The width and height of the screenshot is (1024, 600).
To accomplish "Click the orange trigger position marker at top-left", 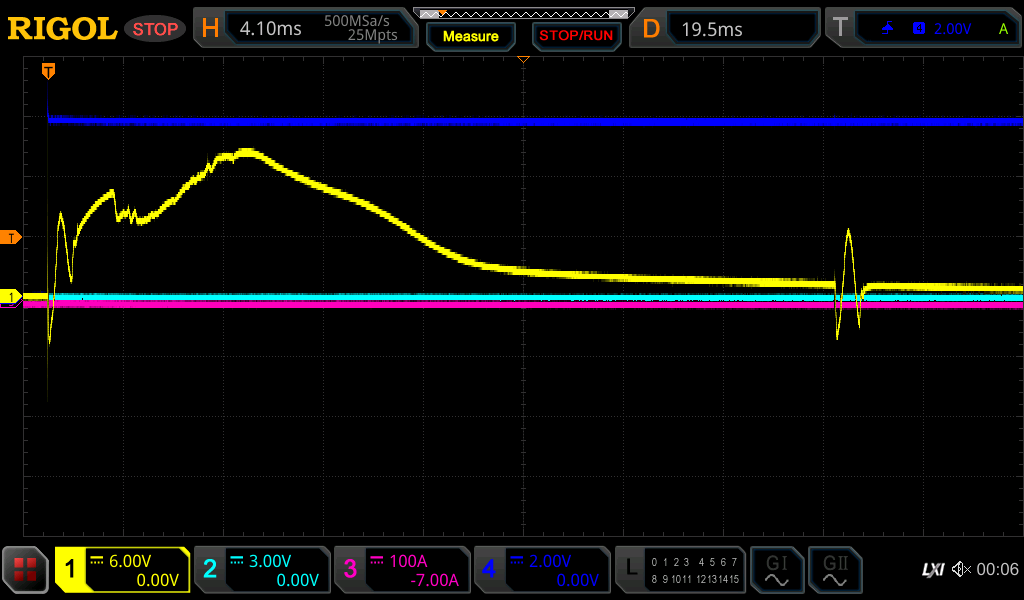I will (x=48, y=71).
